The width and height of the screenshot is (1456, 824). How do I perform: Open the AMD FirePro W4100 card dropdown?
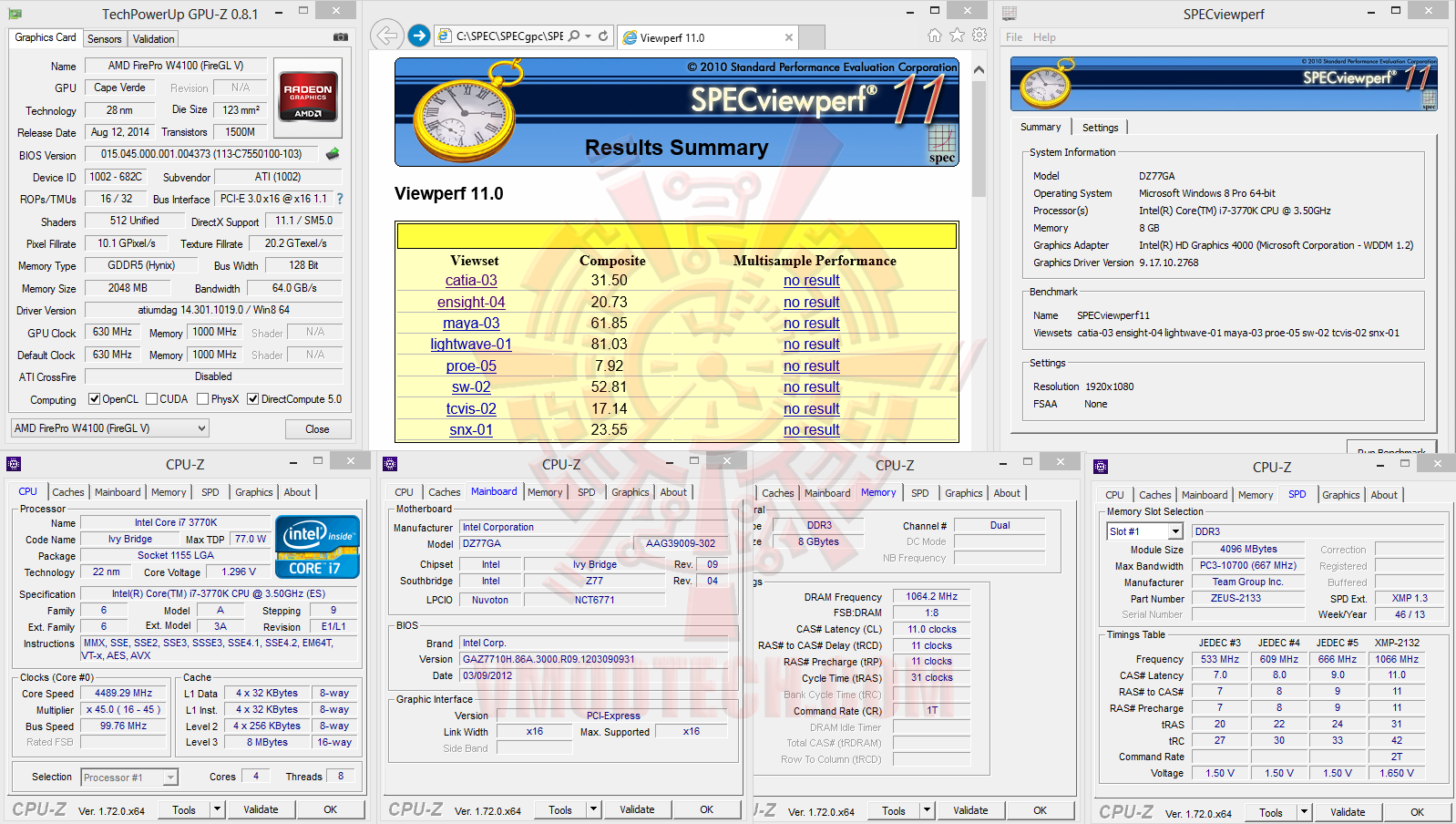(x=110, y=428)
